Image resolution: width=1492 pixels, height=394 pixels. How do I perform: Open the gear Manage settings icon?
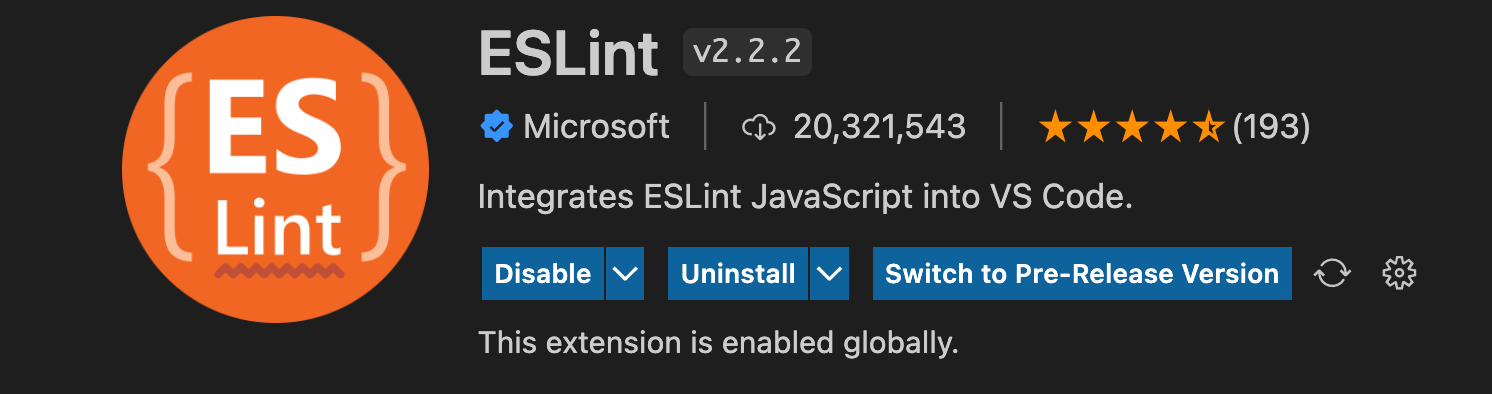tap(1399, 273)
